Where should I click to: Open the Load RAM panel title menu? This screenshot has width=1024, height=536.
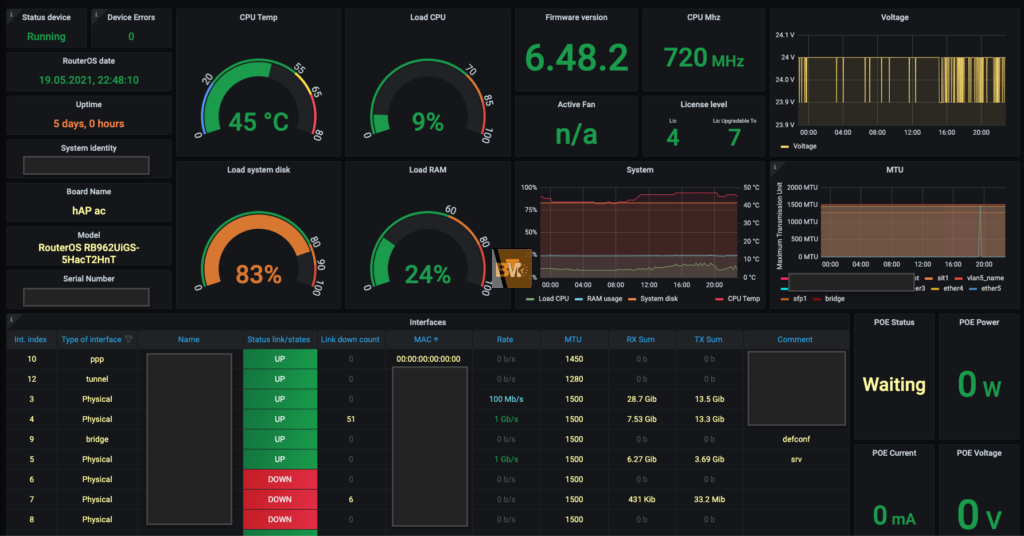tap(427, 170)
